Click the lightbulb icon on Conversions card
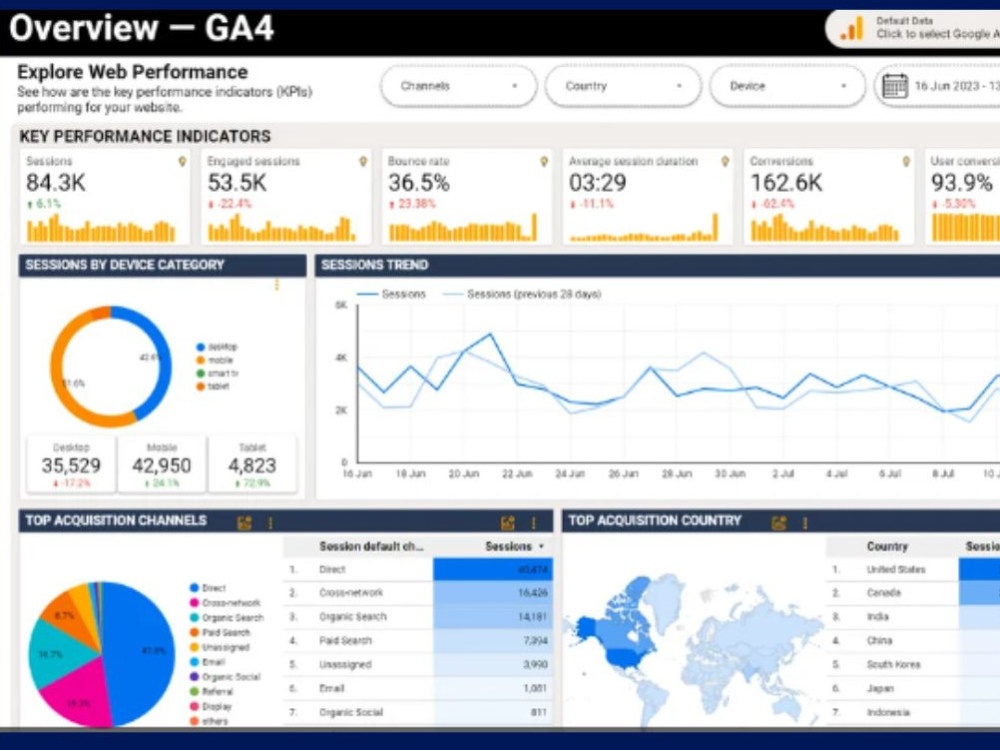Image resolution: width=1000 pixels, height=750 pixels. 906,161
